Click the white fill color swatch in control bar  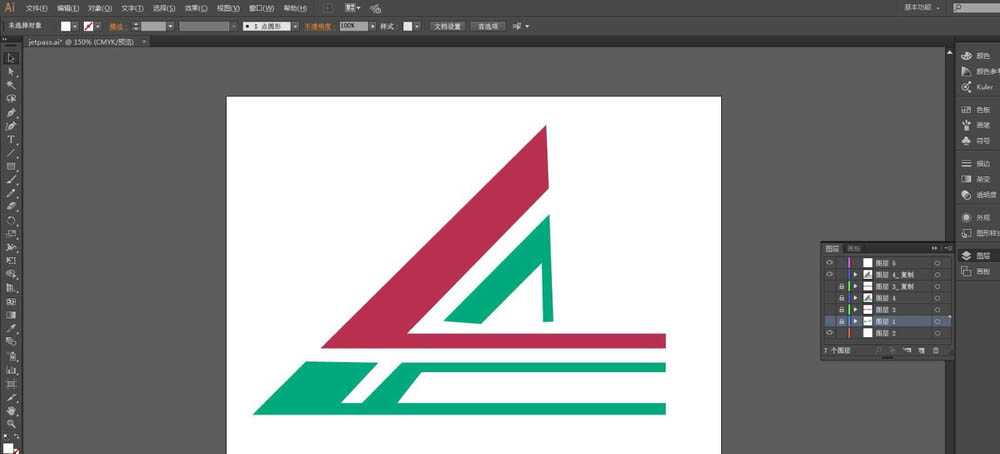(66, 26)
